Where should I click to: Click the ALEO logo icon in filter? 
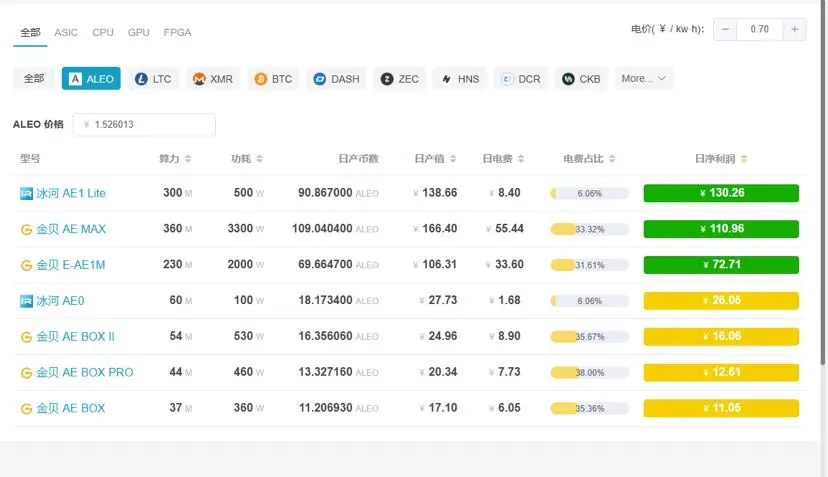tap(76, 79)
